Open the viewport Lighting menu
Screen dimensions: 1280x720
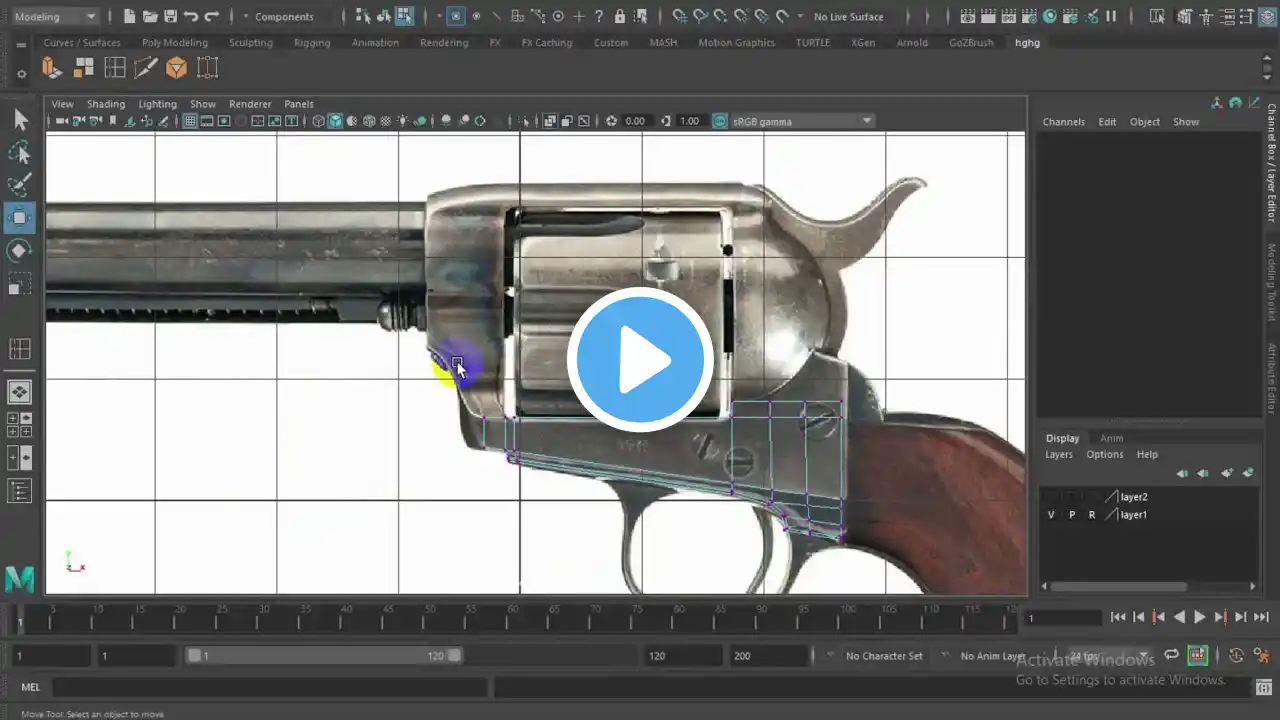point(157,104)
